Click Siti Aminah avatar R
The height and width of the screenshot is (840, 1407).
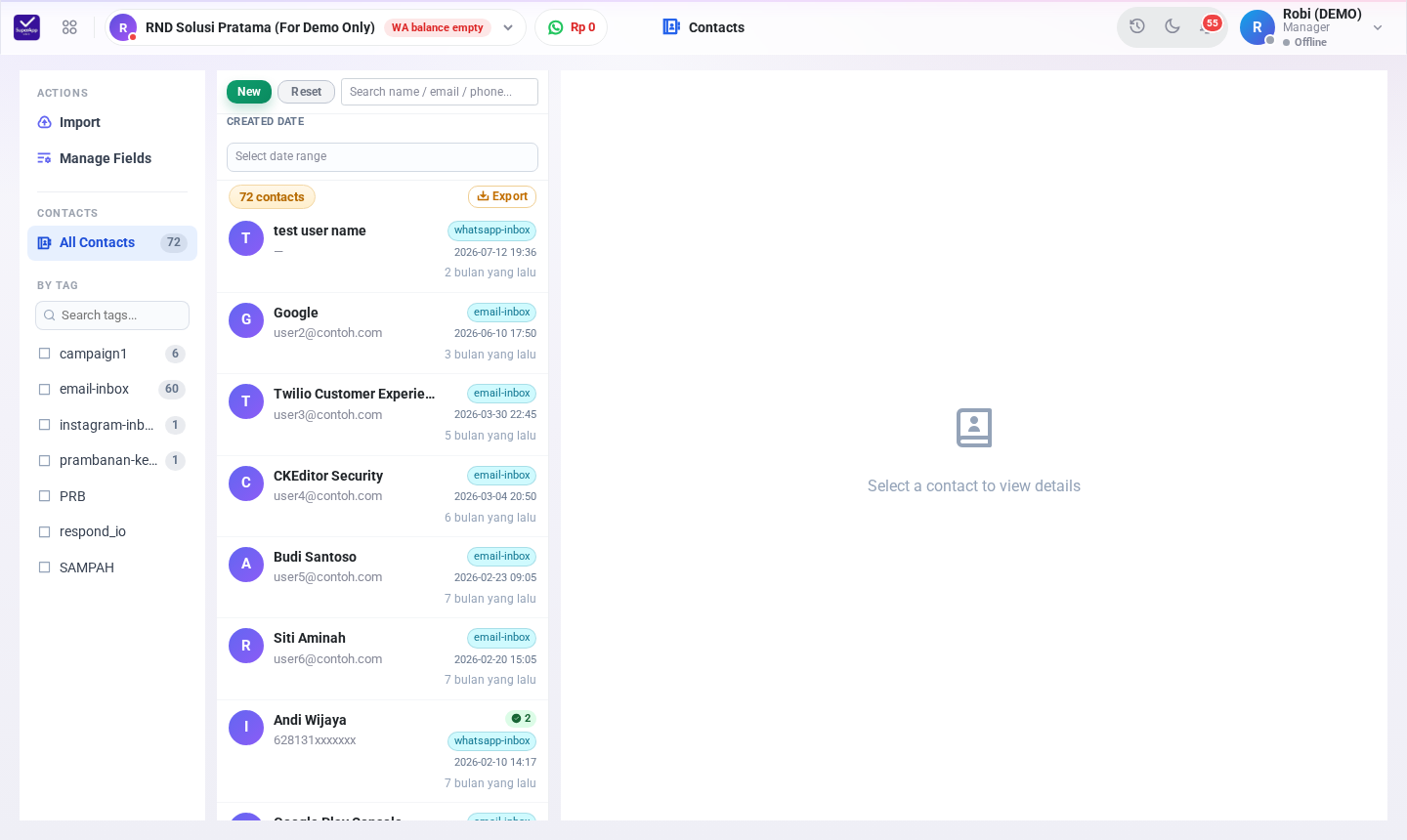[x=246, y=646]
